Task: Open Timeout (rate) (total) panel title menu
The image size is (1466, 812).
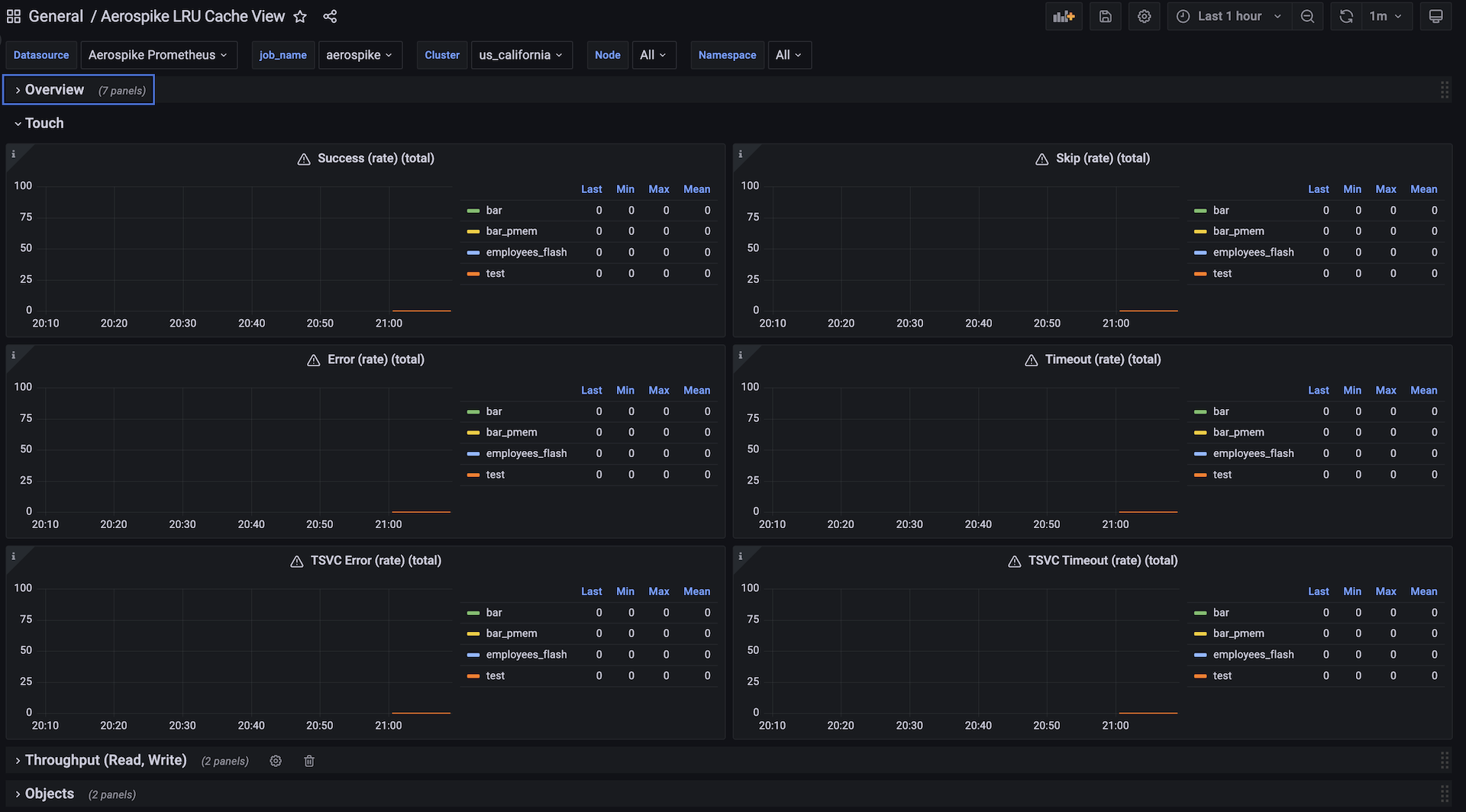Action: pos(1103,360)
